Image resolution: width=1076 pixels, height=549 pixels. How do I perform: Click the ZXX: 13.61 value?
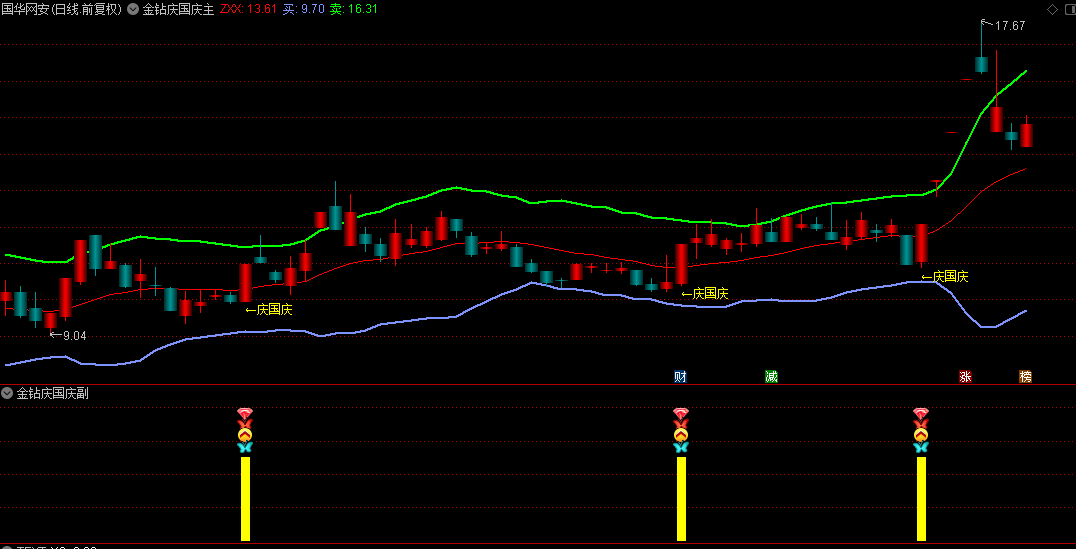point(248,10)
